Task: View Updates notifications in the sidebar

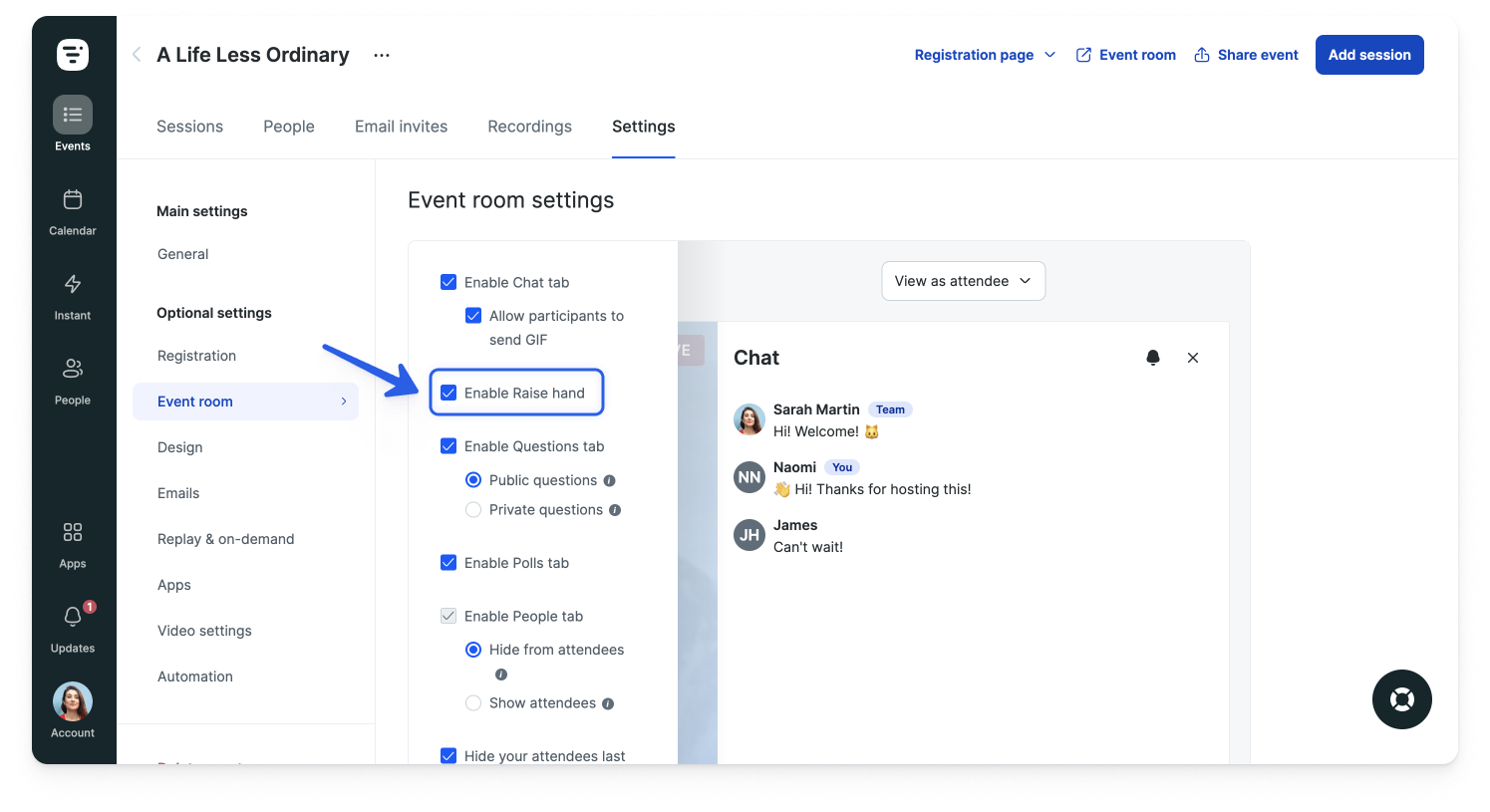Action: (72, 625)
